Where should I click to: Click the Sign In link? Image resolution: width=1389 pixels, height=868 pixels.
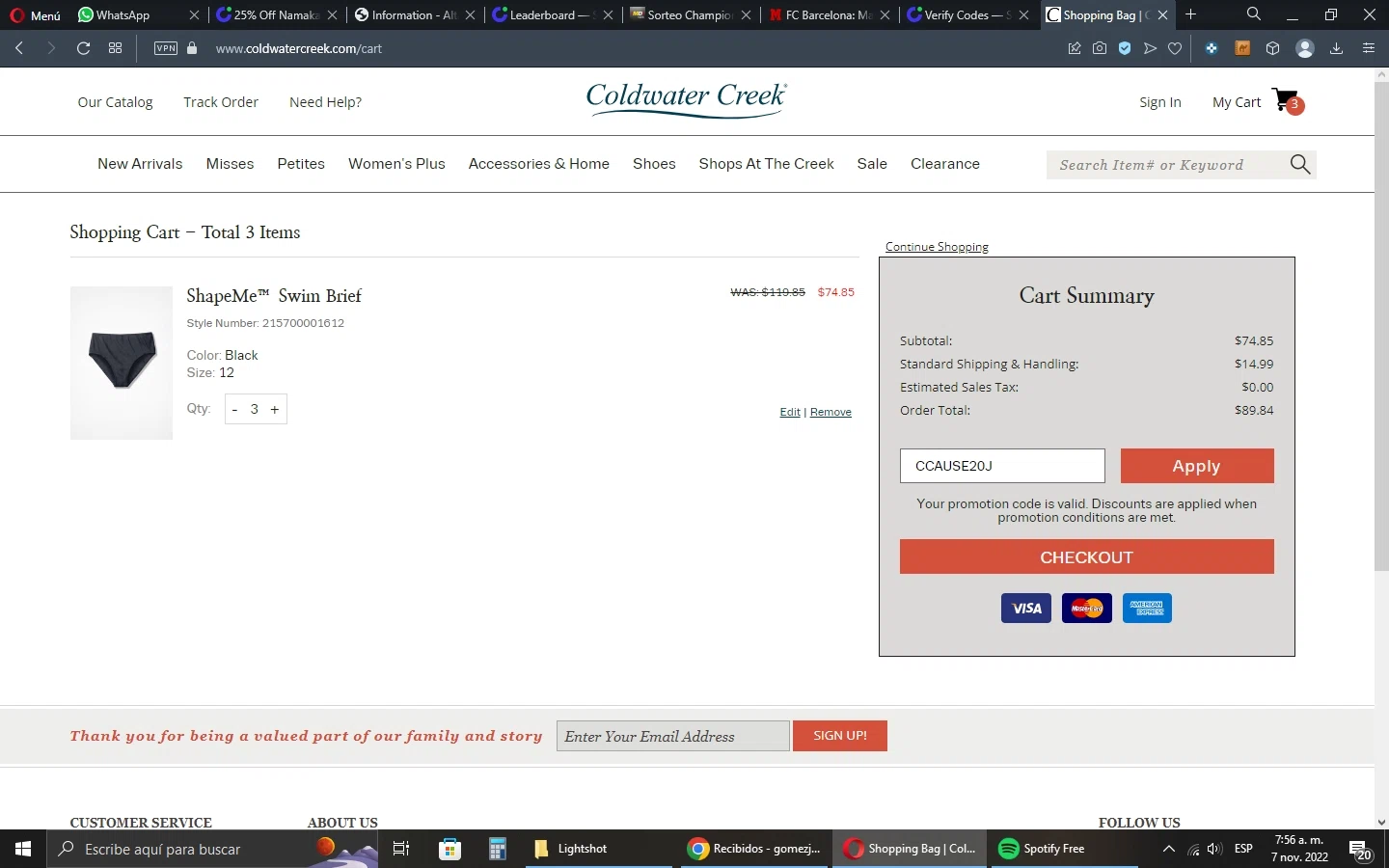pos(1160,102)
